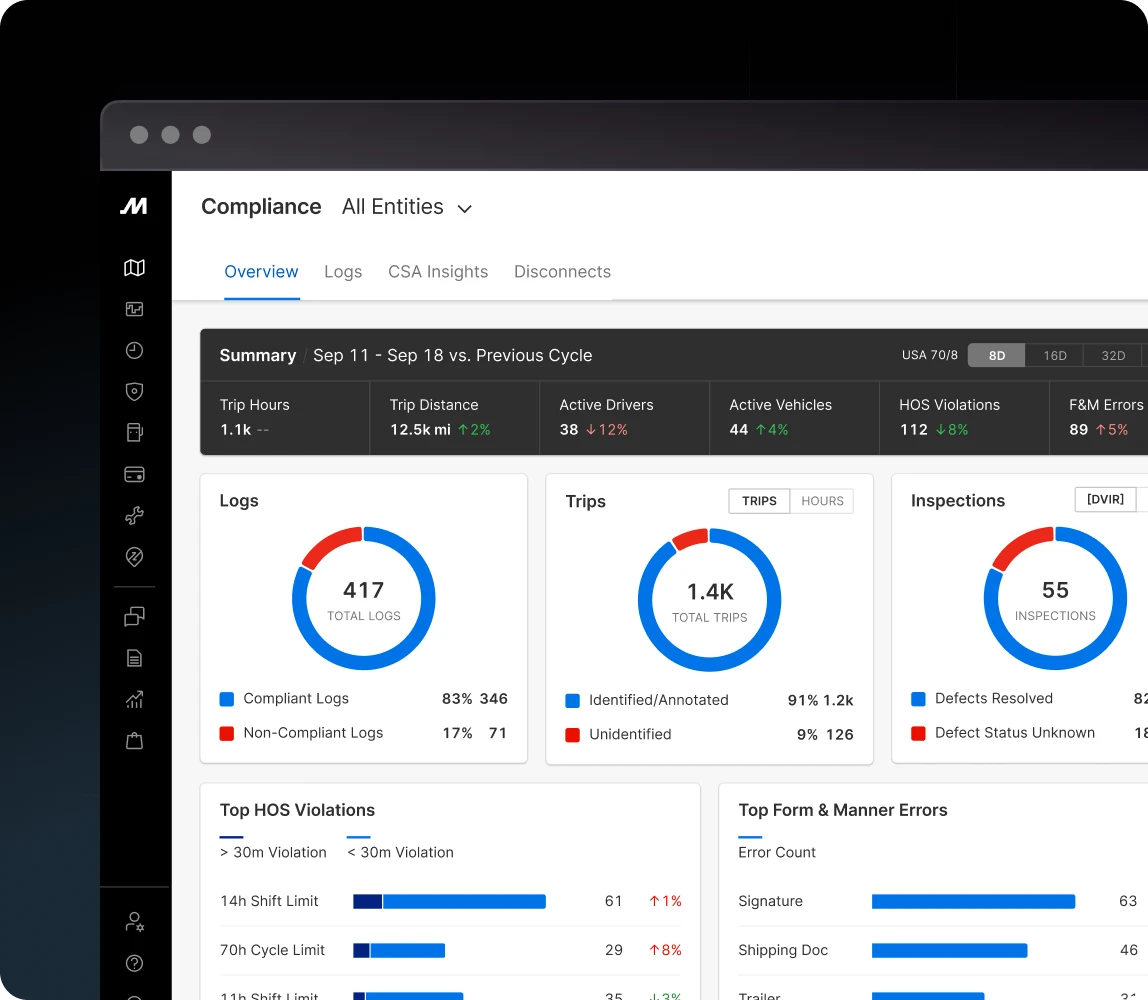Select the 16D cycle range
Screen dimensions: 1148x1000
[x=1054, y=355]
